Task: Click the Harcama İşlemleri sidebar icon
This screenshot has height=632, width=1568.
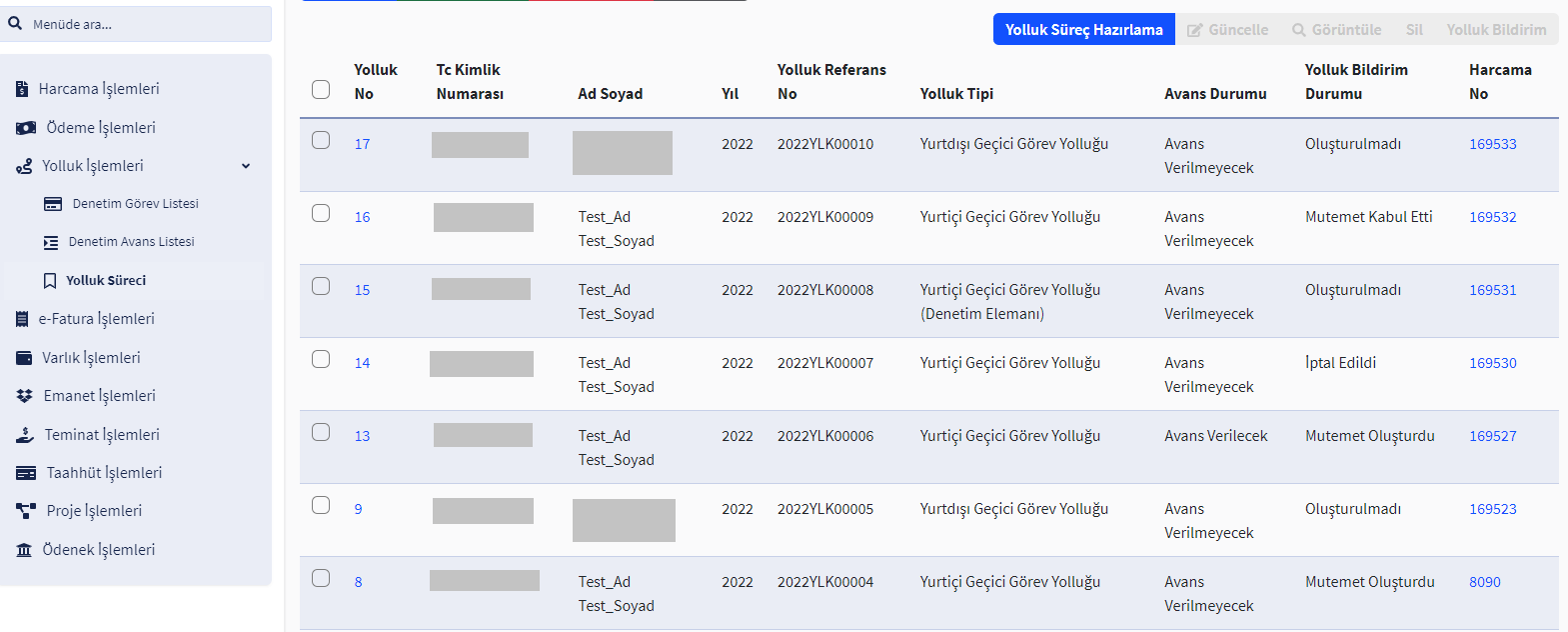Action: tap(22, 89)
